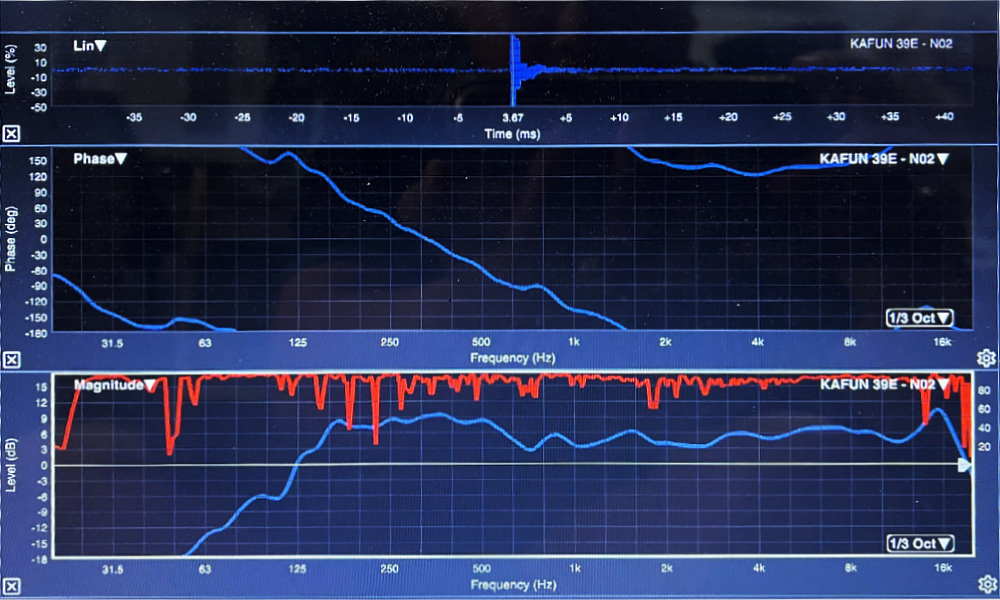Close the impulse response time pane
The width and height of the screenshot is (1000, 600).
click(x=11, y=133)
